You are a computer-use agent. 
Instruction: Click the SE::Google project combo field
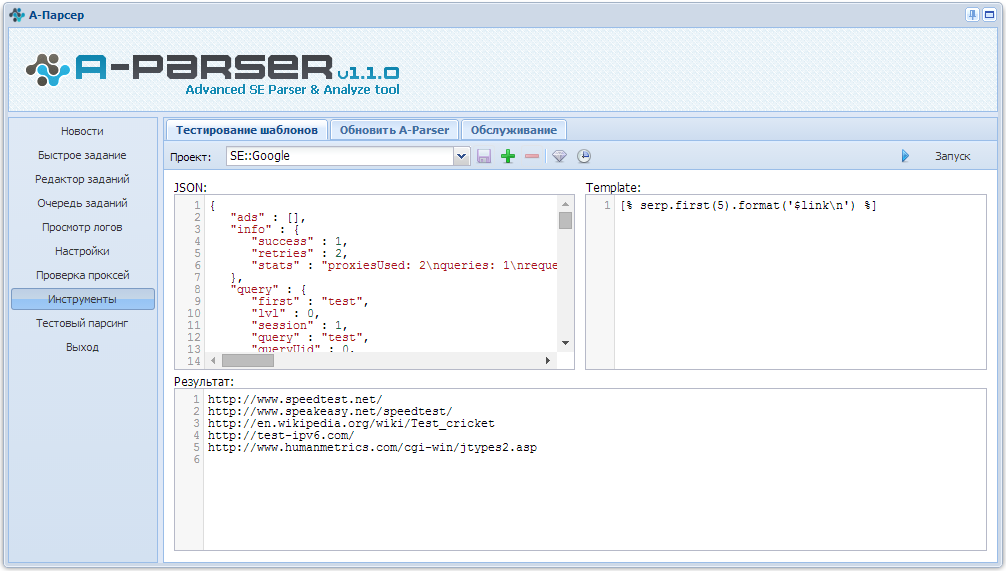[340, 156]
